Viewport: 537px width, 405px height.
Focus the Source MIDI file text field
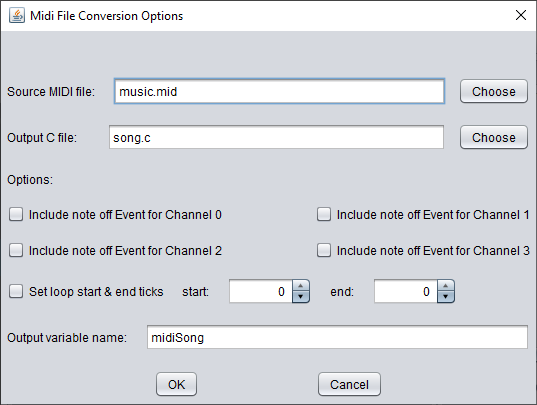coord(279,91)
